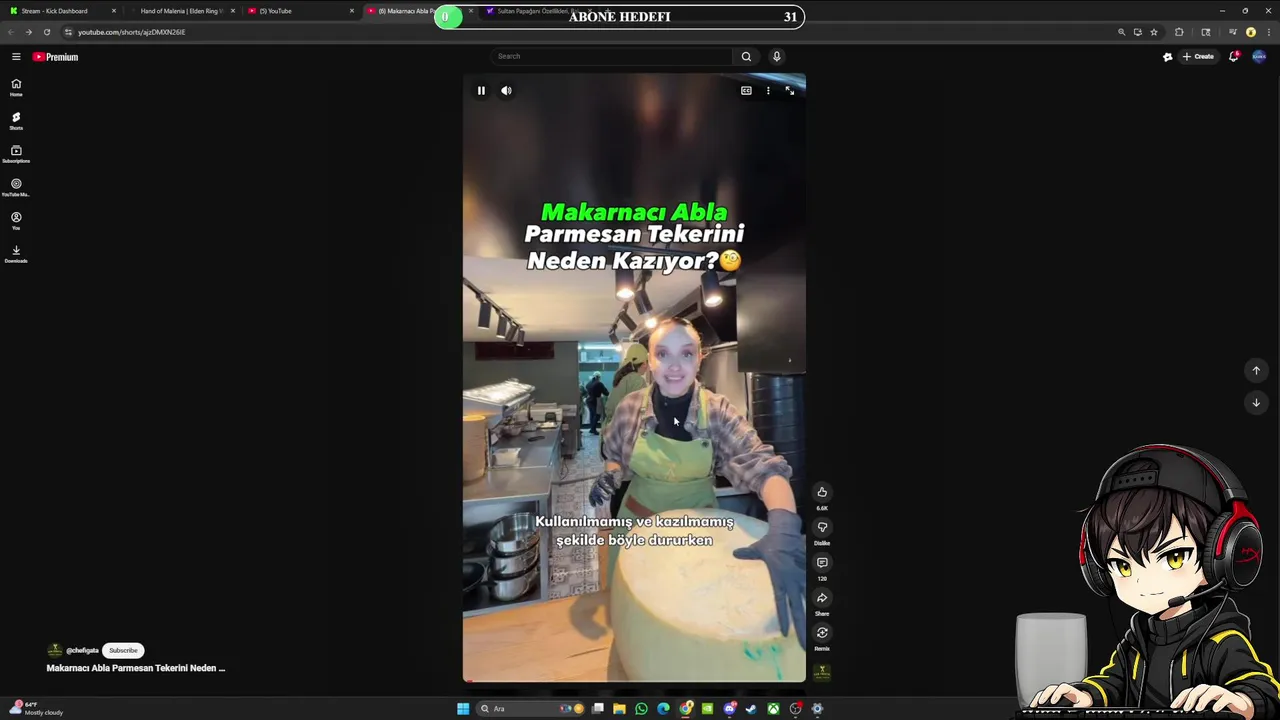Open WhatsApp from the taskbar

click(x=641, y=709)
